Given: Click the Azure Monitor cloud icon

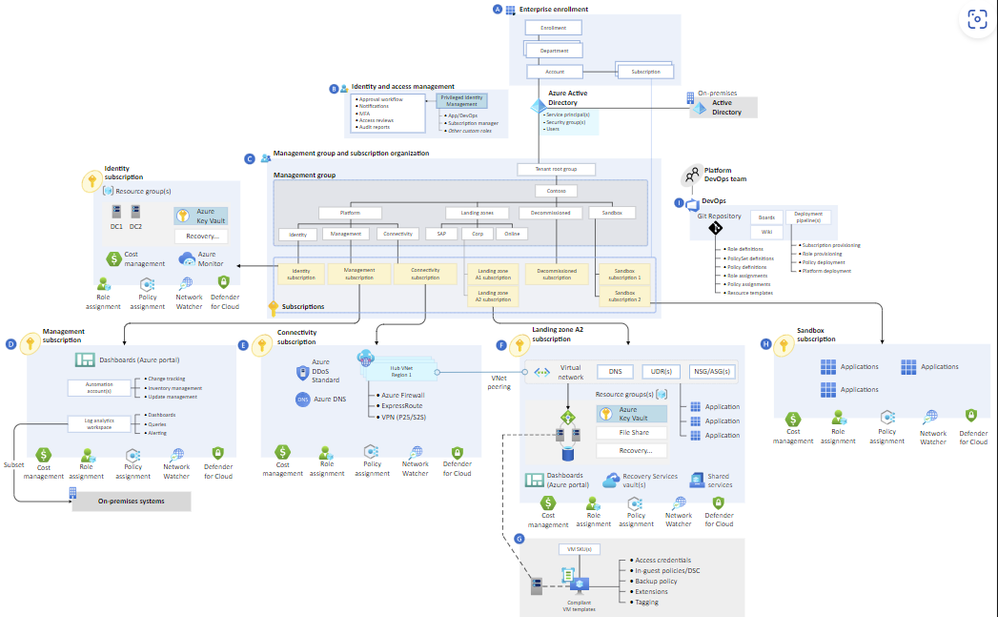Looking at the screenshot, I should tap(186, 259).
